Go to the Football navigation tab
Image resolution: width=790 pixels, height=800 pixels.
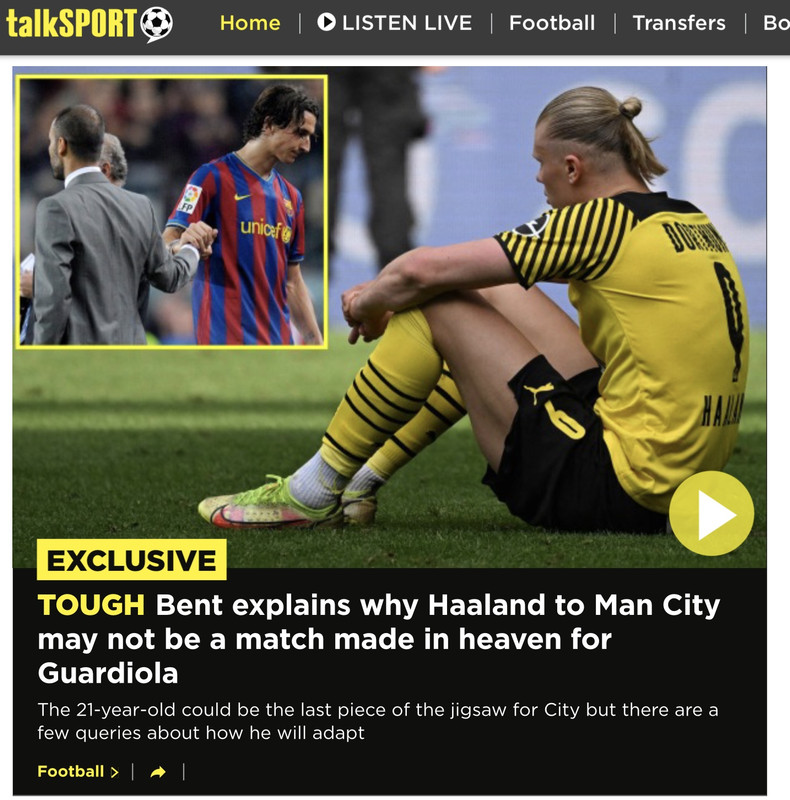pyautogui.click(x=552, y=23)
